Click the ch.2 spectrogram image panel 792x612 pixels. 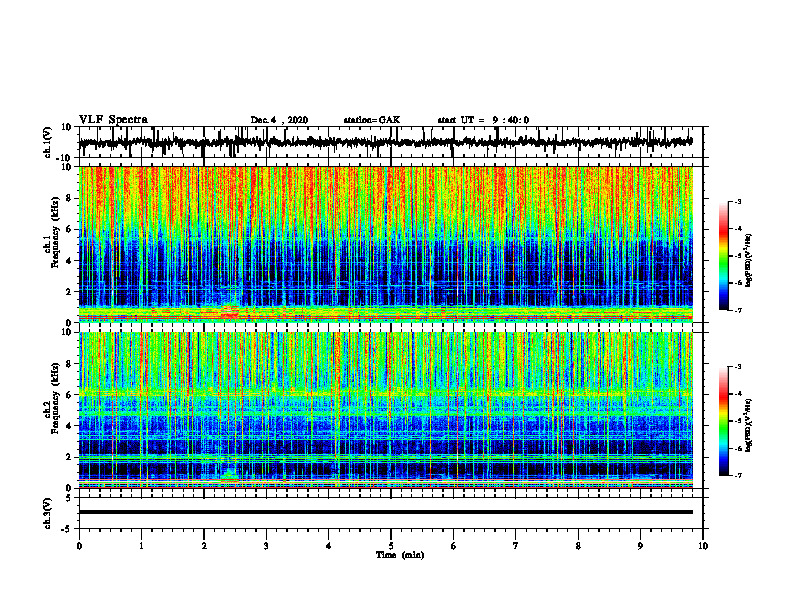click(x=385, y=410)
